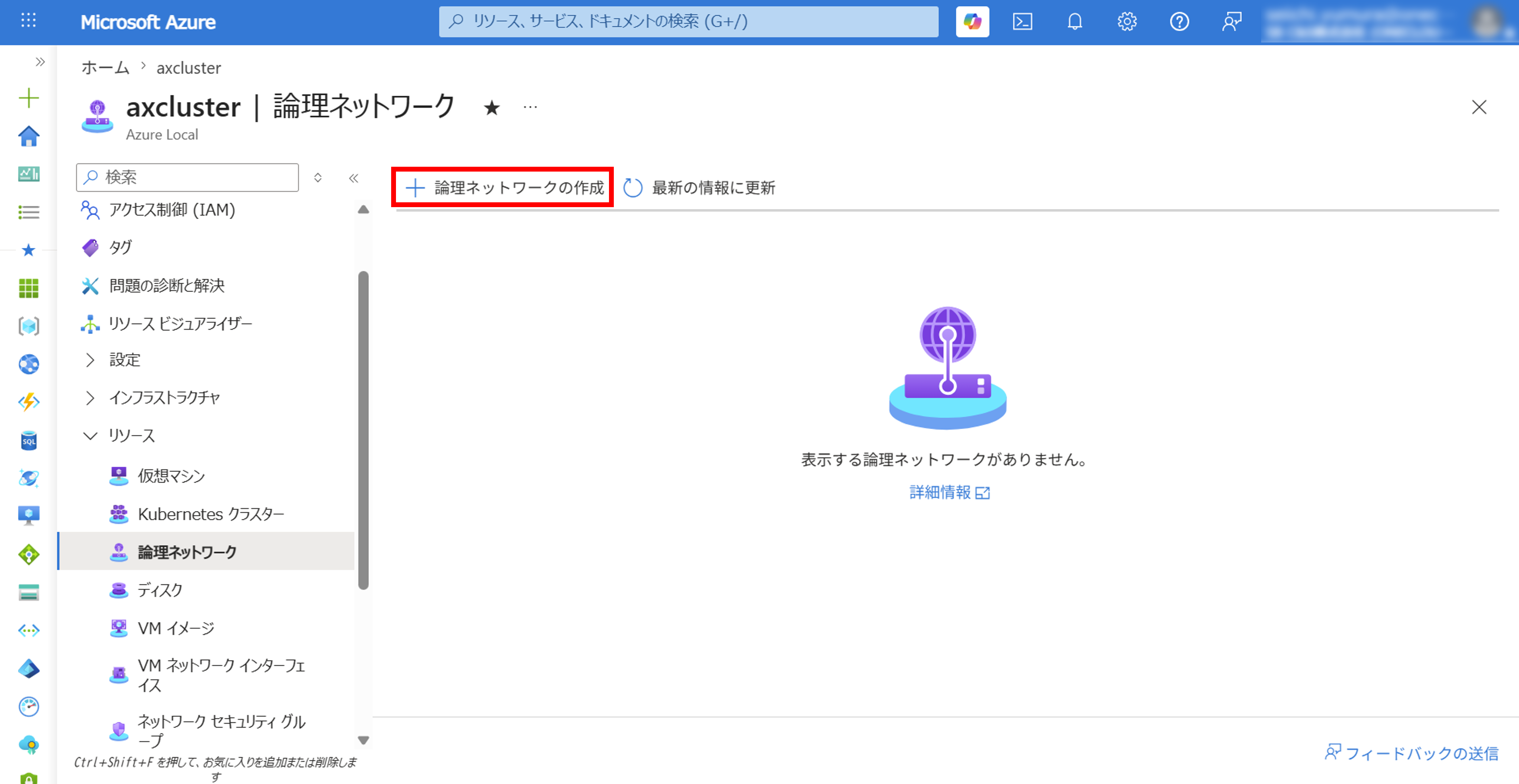Open Virtual machines monitor icon in sidebar
This screenshot has width=1519, height=784.
(x=28, y=516)
